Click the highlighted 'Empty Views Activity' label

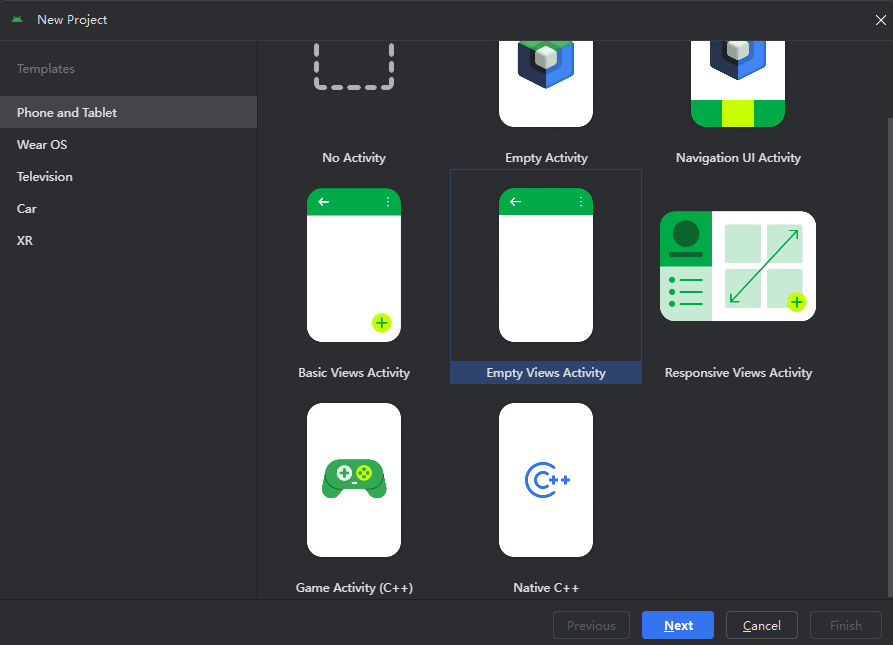(546, 373)
